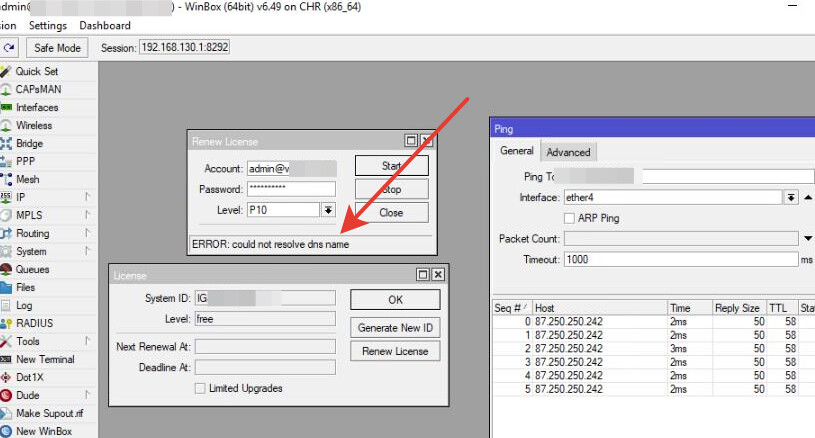Viewport: 815px width, 438px height.
Task: Open the MPLS menu icon
Action: click(x=6, y=215)
